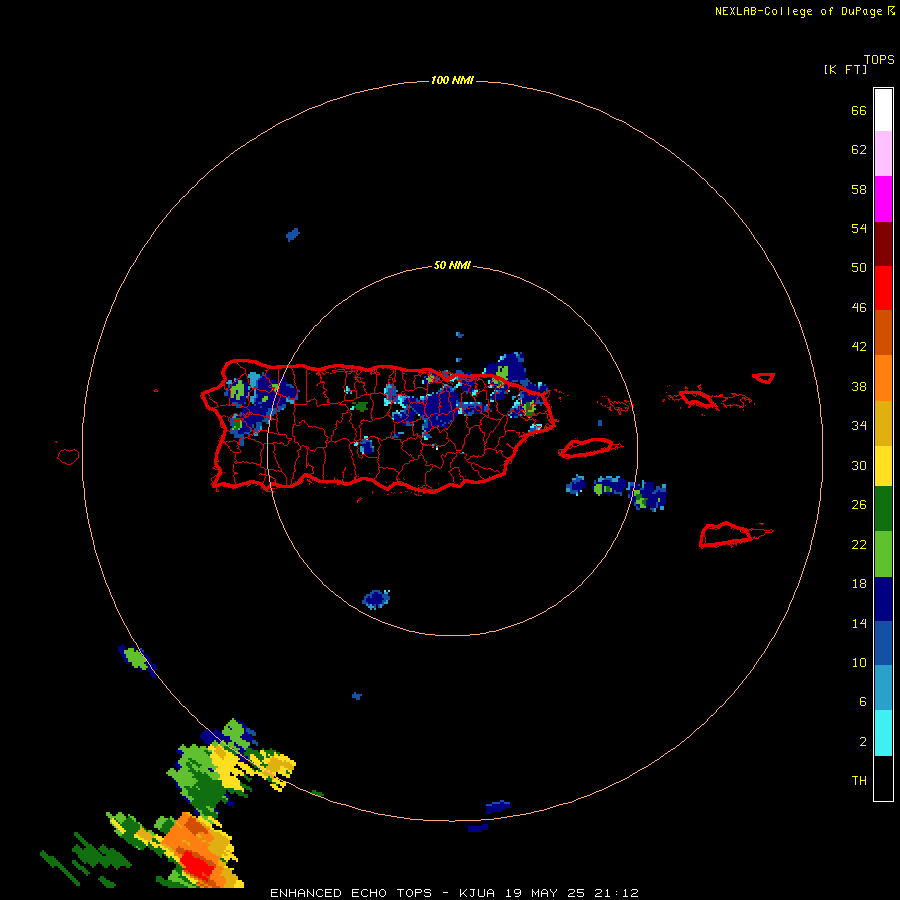Click the 50 NMI range ring label
Image resolution: width=900 pixels, height=900 pixels.
tap(452, 265)
